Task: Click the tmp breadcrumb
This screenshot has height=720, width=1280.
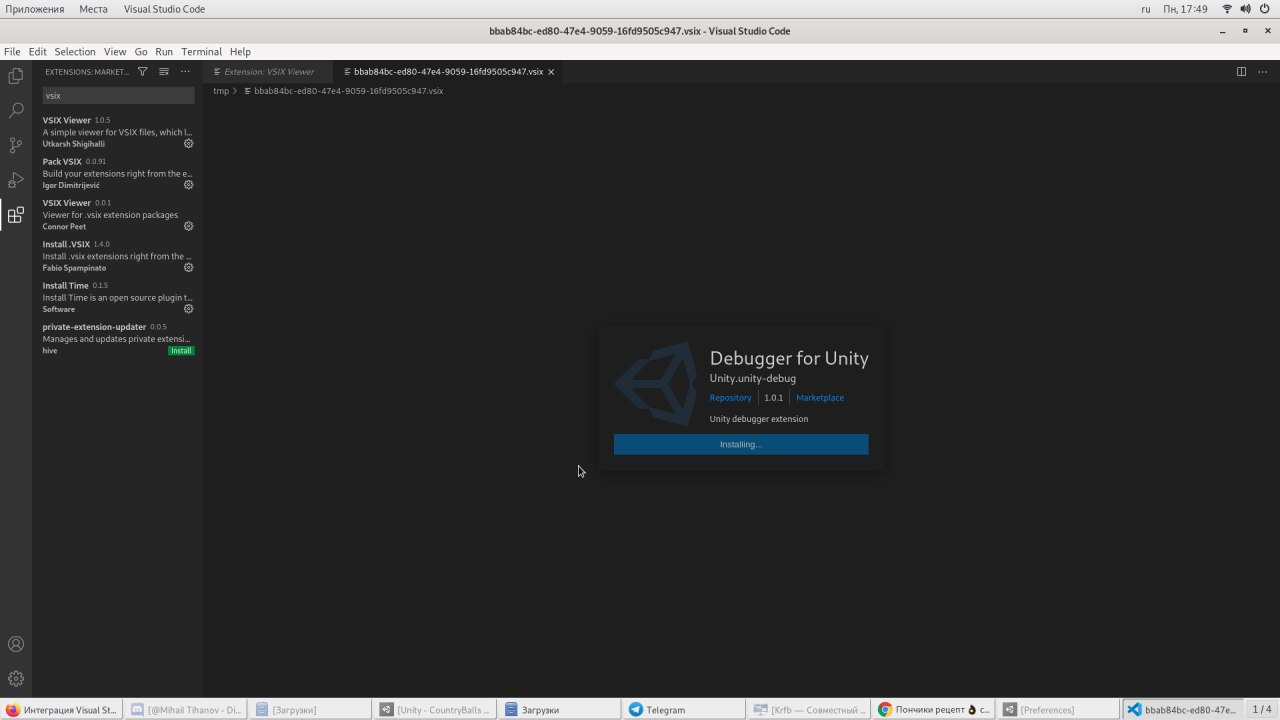Action: [x=221, y=91]
